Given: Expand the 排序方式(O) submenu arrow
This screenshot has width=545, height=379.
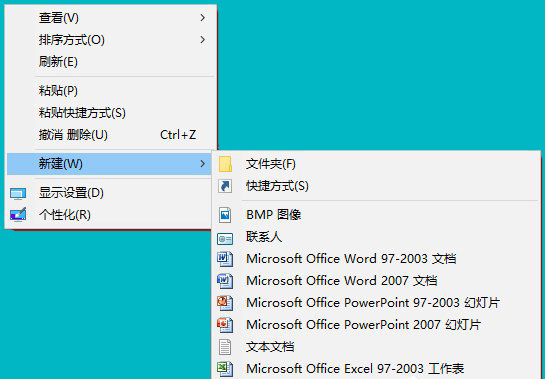Looking at the screenshot, I should [203, 40].
